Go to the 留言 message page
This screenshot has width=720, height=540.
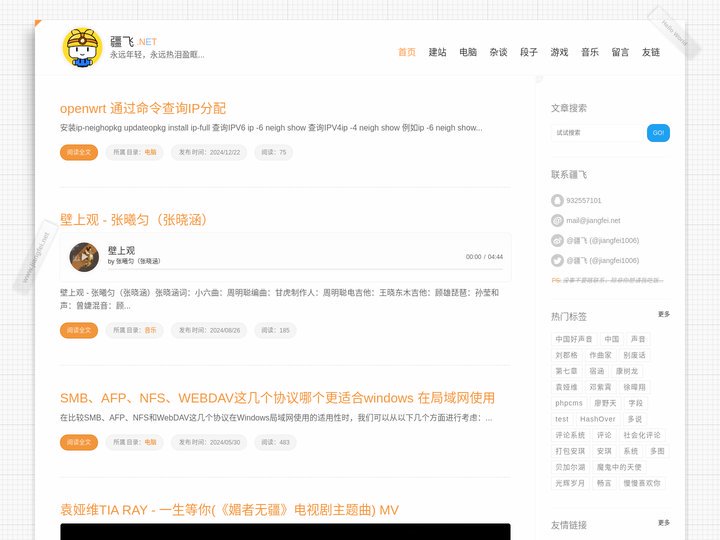click(x=620, y=52)
